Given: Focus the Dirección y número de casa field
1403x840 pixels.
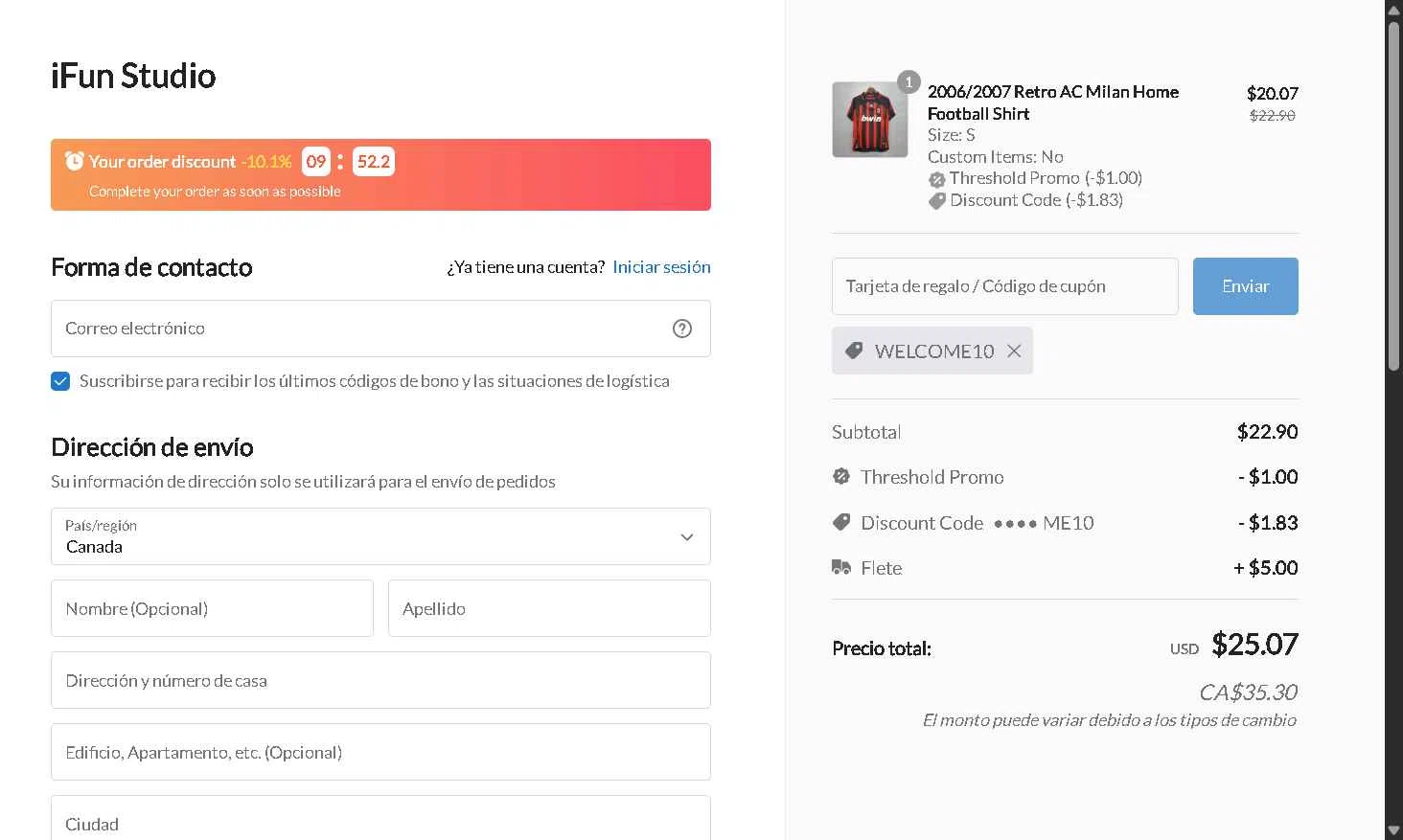Looking at the screenshot, I should click(380, 680).
